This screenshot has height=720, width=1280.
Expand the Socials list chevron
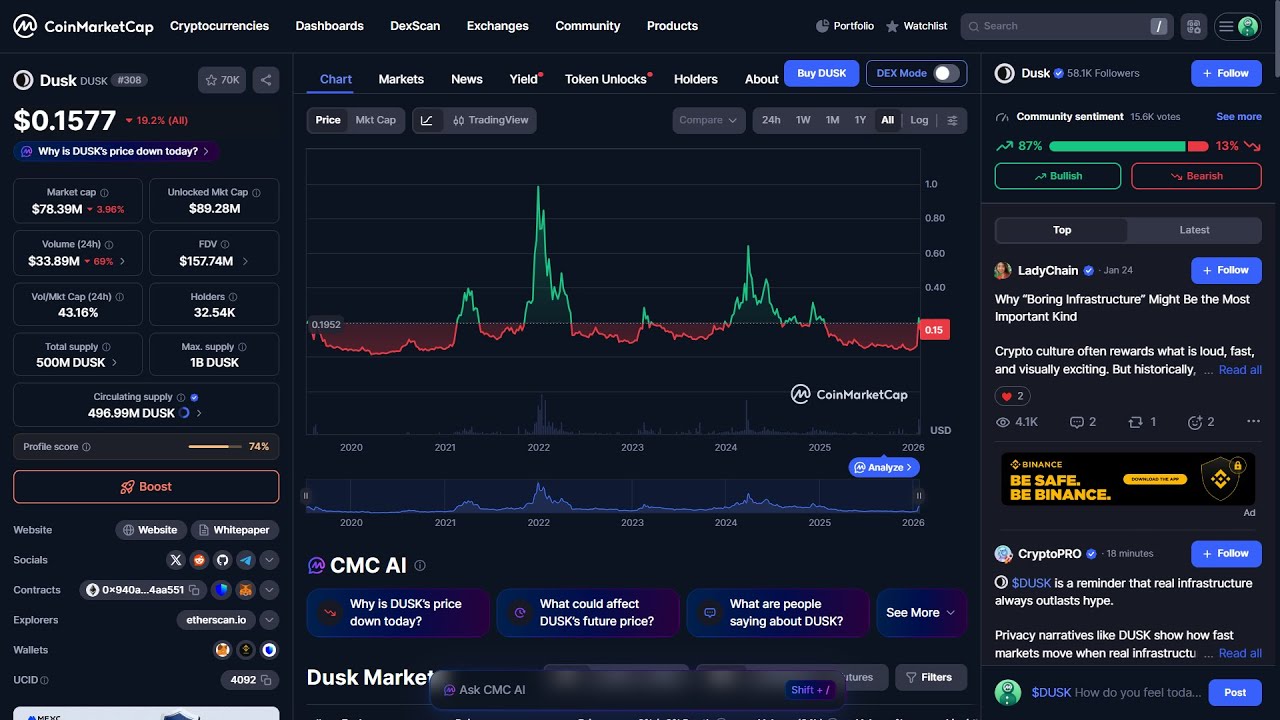tap(269, 560)
